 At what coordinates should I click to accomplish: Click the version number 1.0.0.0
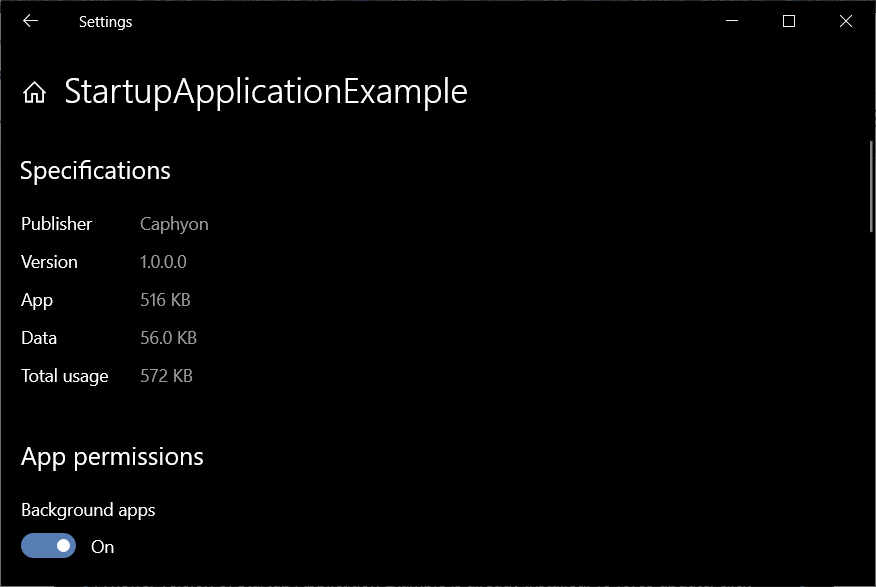[x=163, y=262]
